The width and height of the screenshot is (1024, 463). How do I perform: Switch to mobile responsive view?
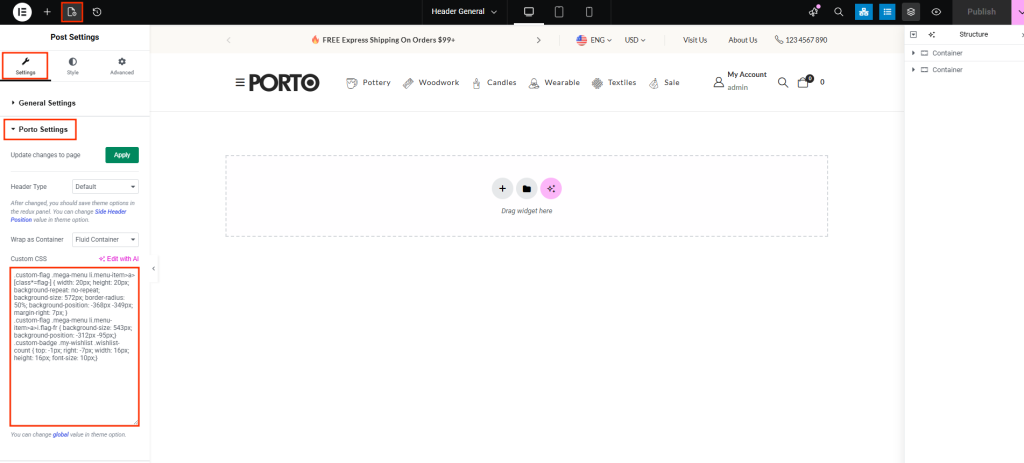(x=589, y=12)
